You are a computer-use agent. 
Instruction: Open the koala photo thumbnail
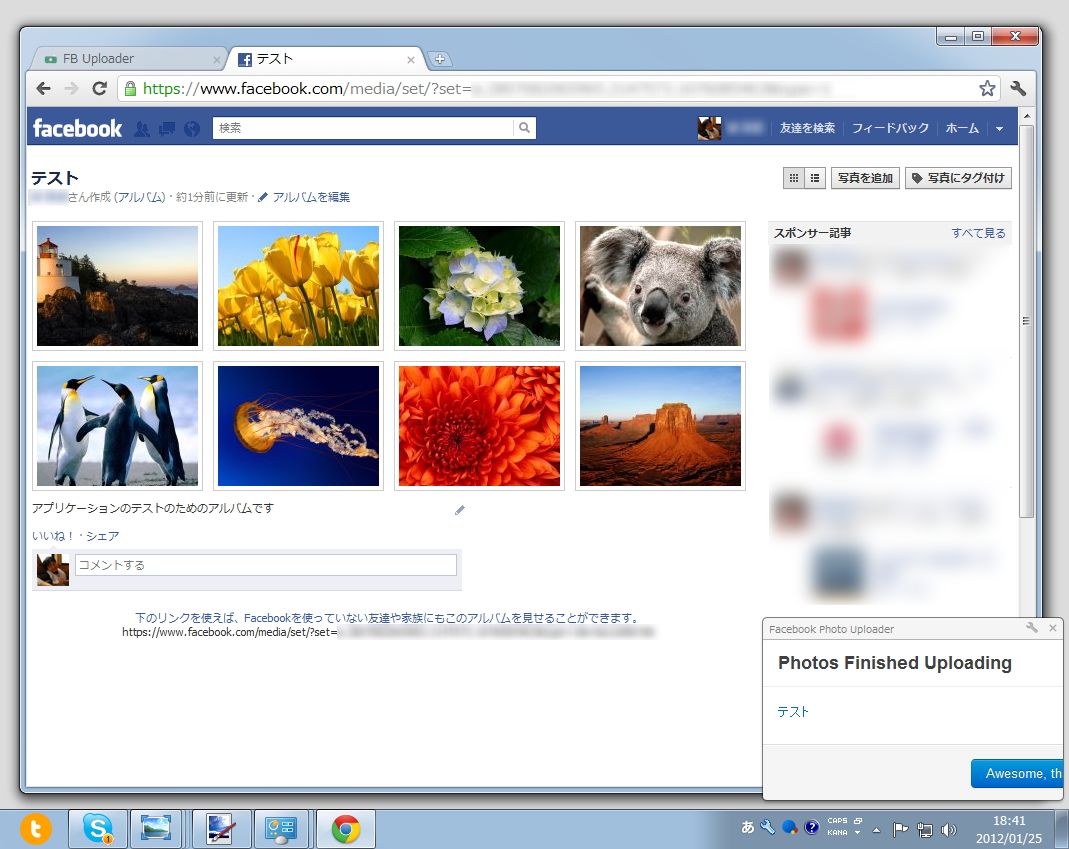pos(660,286)
